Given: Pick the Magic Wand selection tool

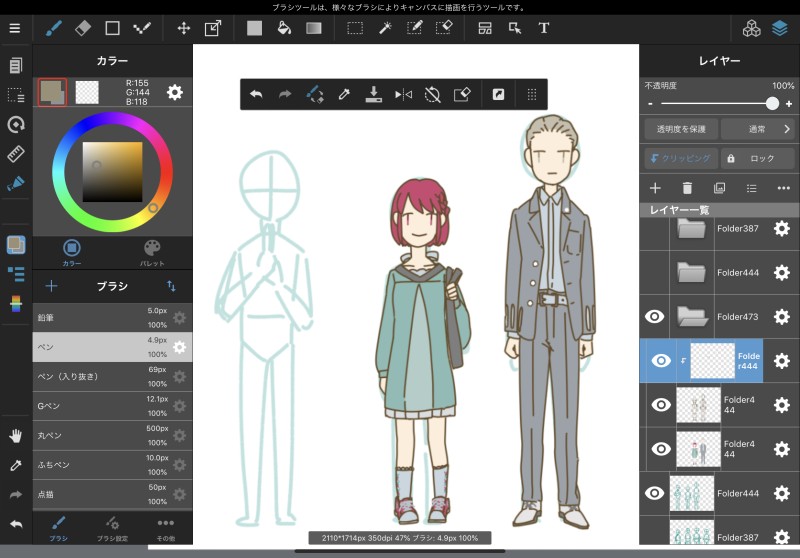Looking at the screenshot, I should 385,28.
